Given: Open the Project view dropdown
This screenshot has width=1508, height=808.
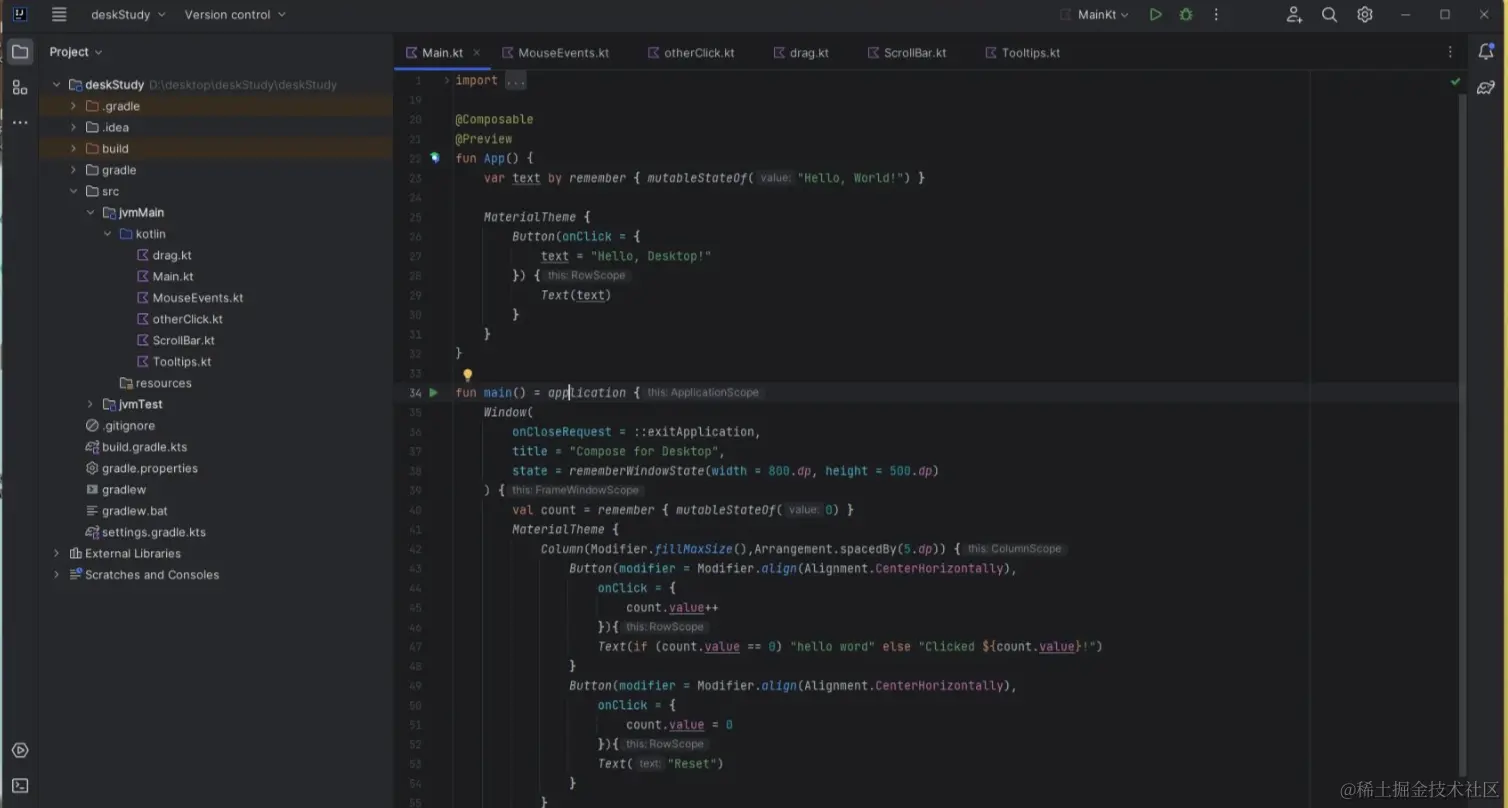Looking at the screenshot, I should click(x=76, y=52).
